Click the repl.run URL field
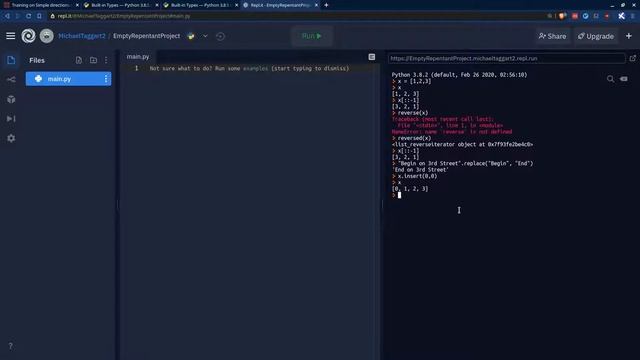The height and width of the screenshot is (360, 640). [x=507, y=58]
